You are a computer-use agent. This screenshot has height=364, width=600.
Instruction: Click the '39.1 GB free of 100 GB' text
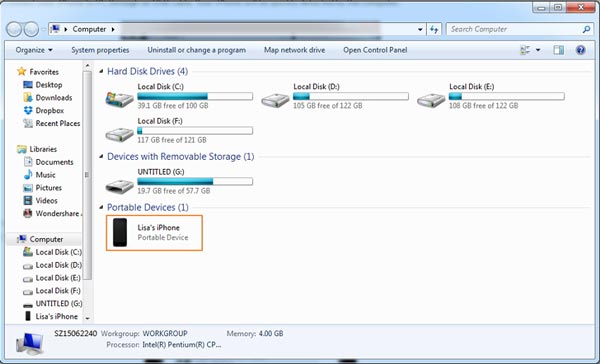[x=173, y=106]
